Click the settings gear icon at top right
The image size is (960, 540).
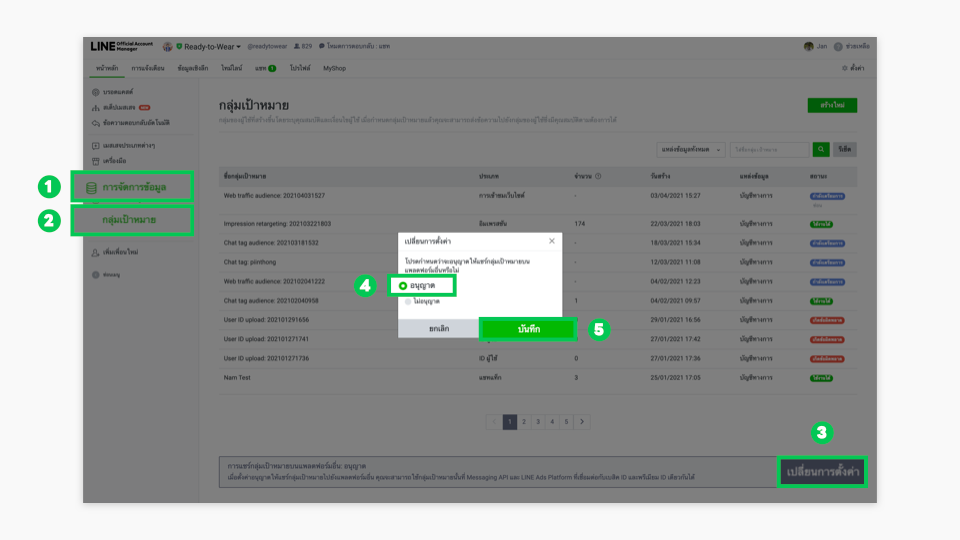click(x=845, y=67)
